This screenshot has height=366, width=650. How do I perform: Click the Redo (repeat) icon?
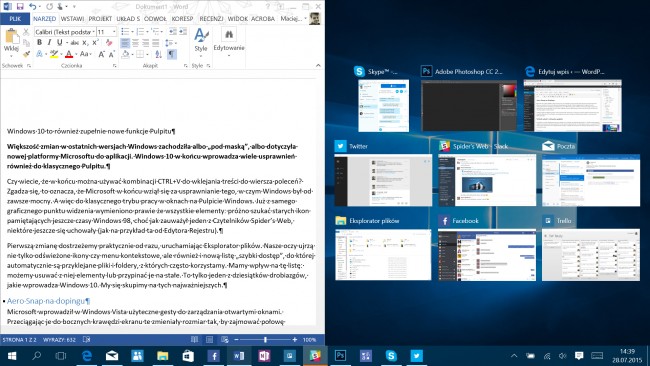[49, 6]
